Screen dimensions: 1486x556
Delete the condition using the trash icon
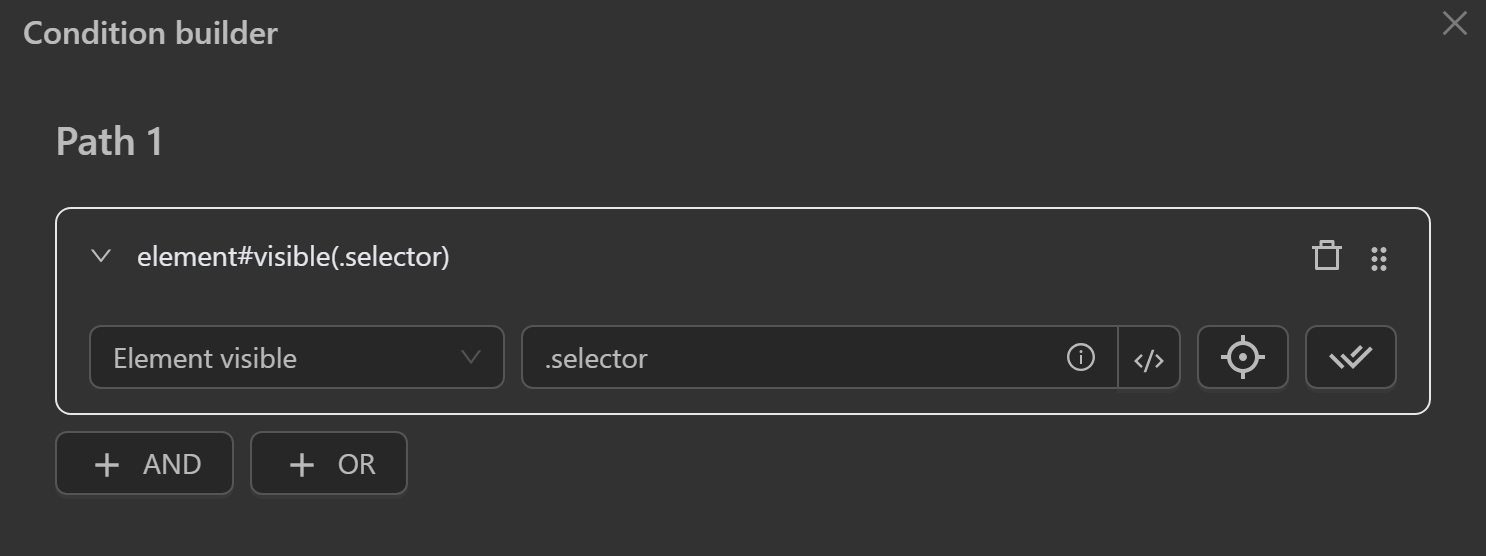(x=1326, y=256)
